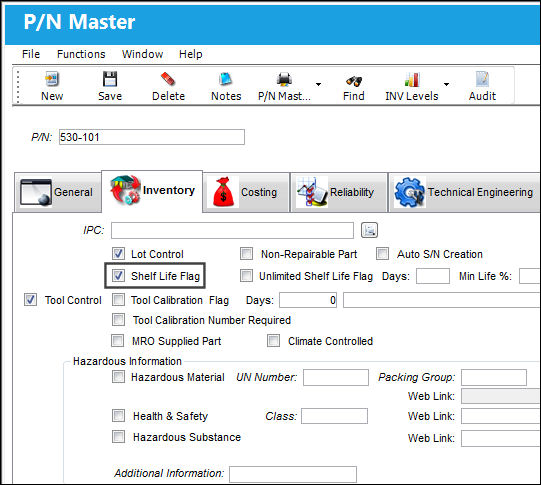Open Notes from the toolbar

pyautogui.click(x=226, y=79)
